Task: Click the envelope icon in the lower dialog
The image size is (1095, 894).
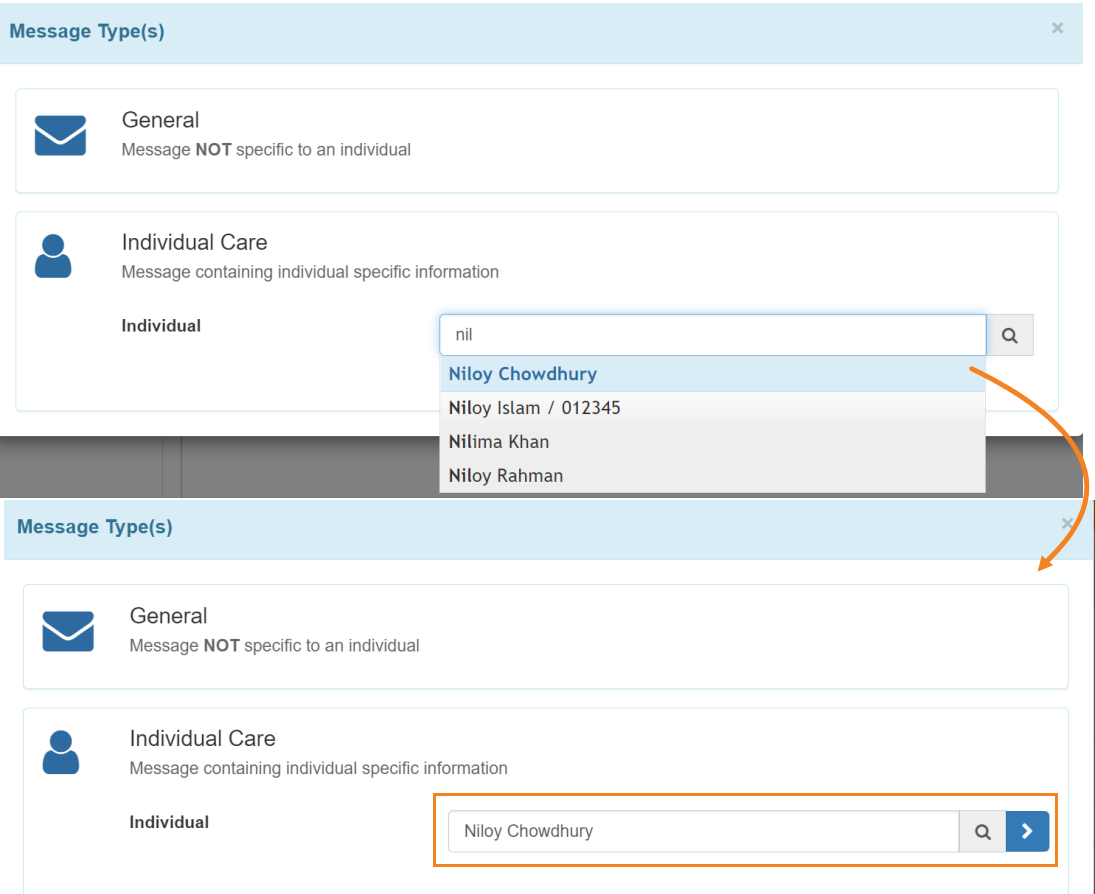Action: [x=68, y=632]
